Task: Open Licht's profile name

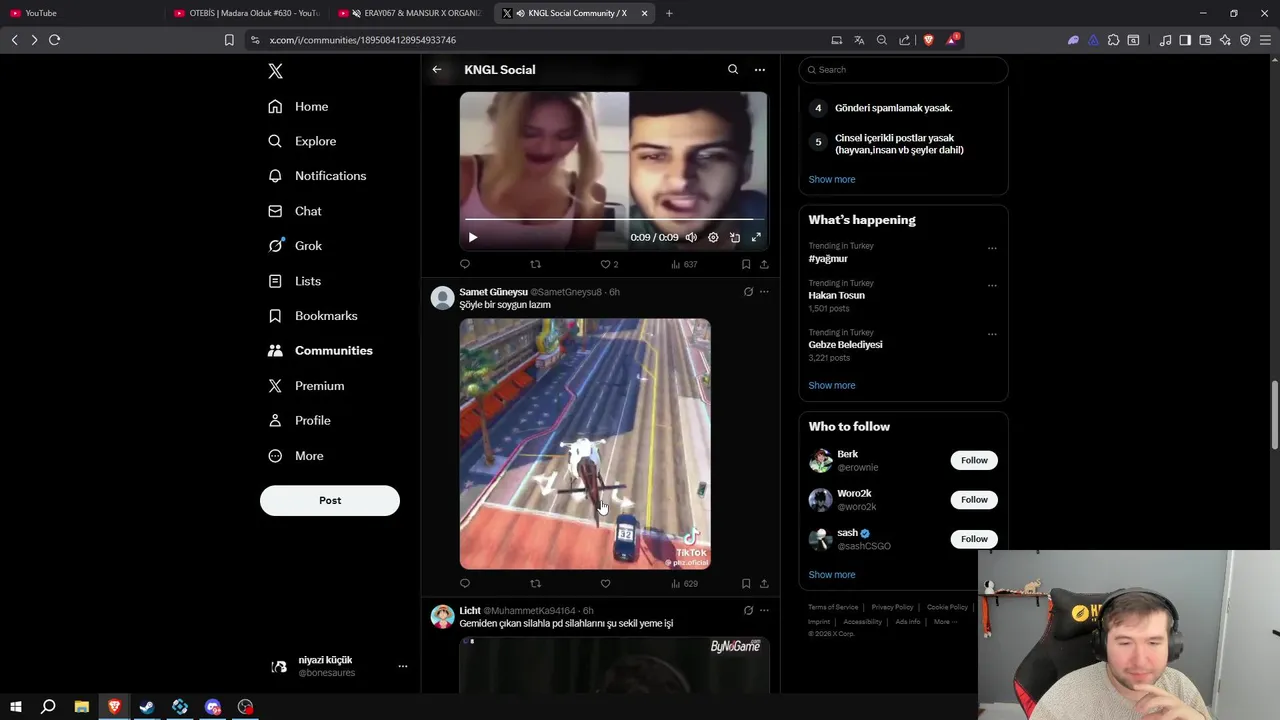Action: tap(470, 611)
